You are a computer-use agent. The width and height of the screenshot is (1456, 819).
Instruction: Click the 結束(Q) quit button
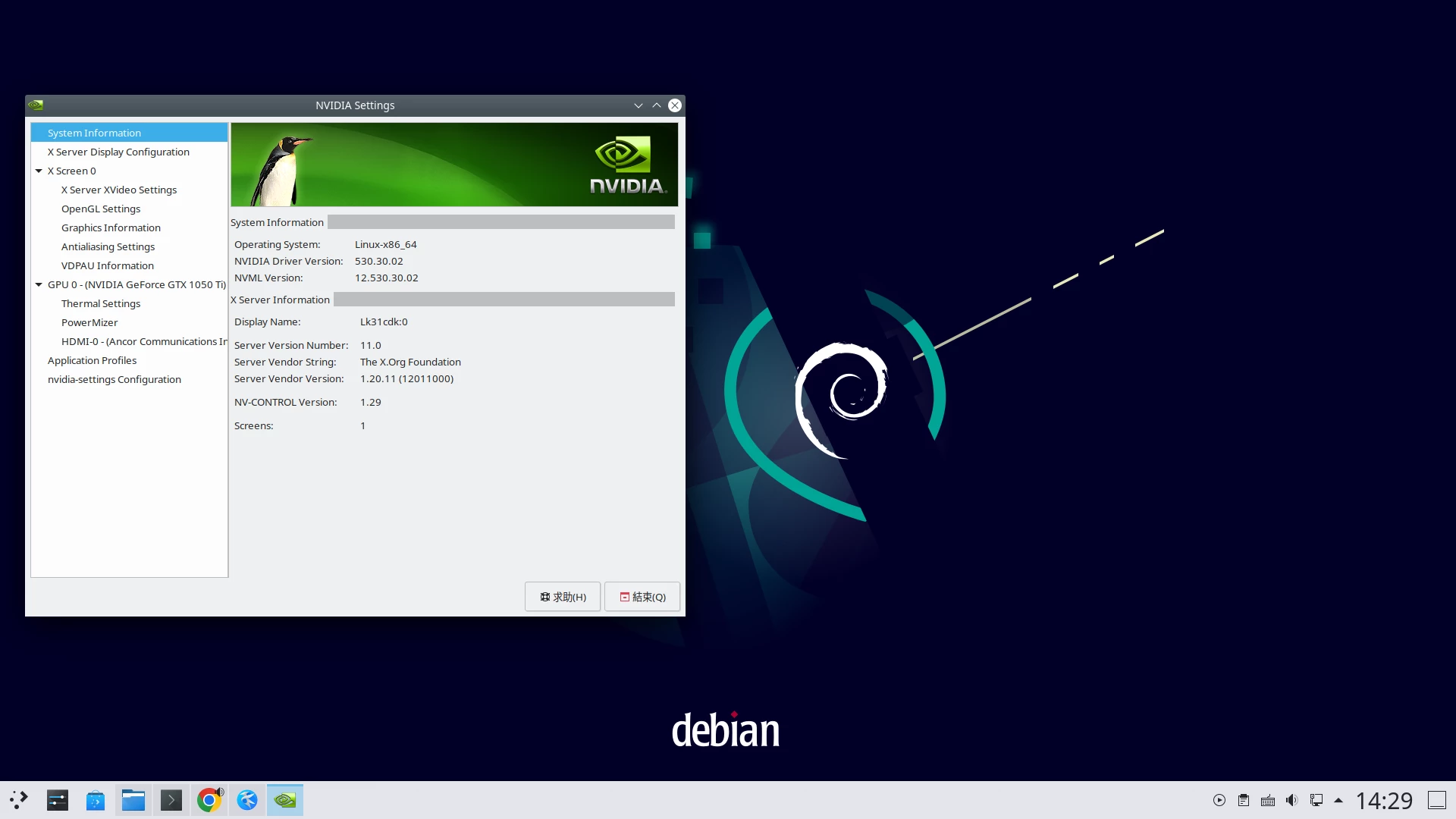pos(642,597)
